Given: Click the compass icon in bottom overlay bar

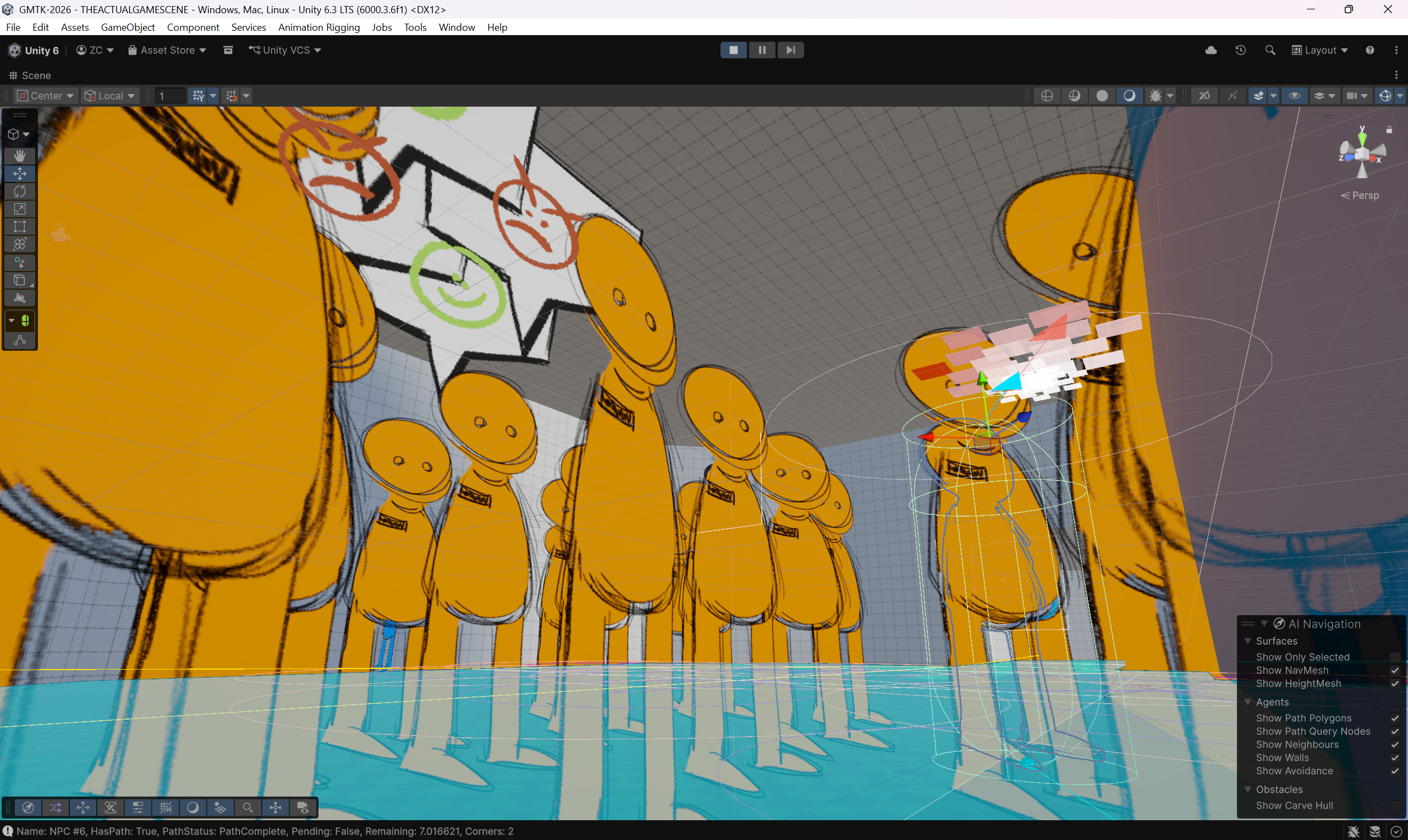Looking at the screenshot, I should click(x=28, y=808).
